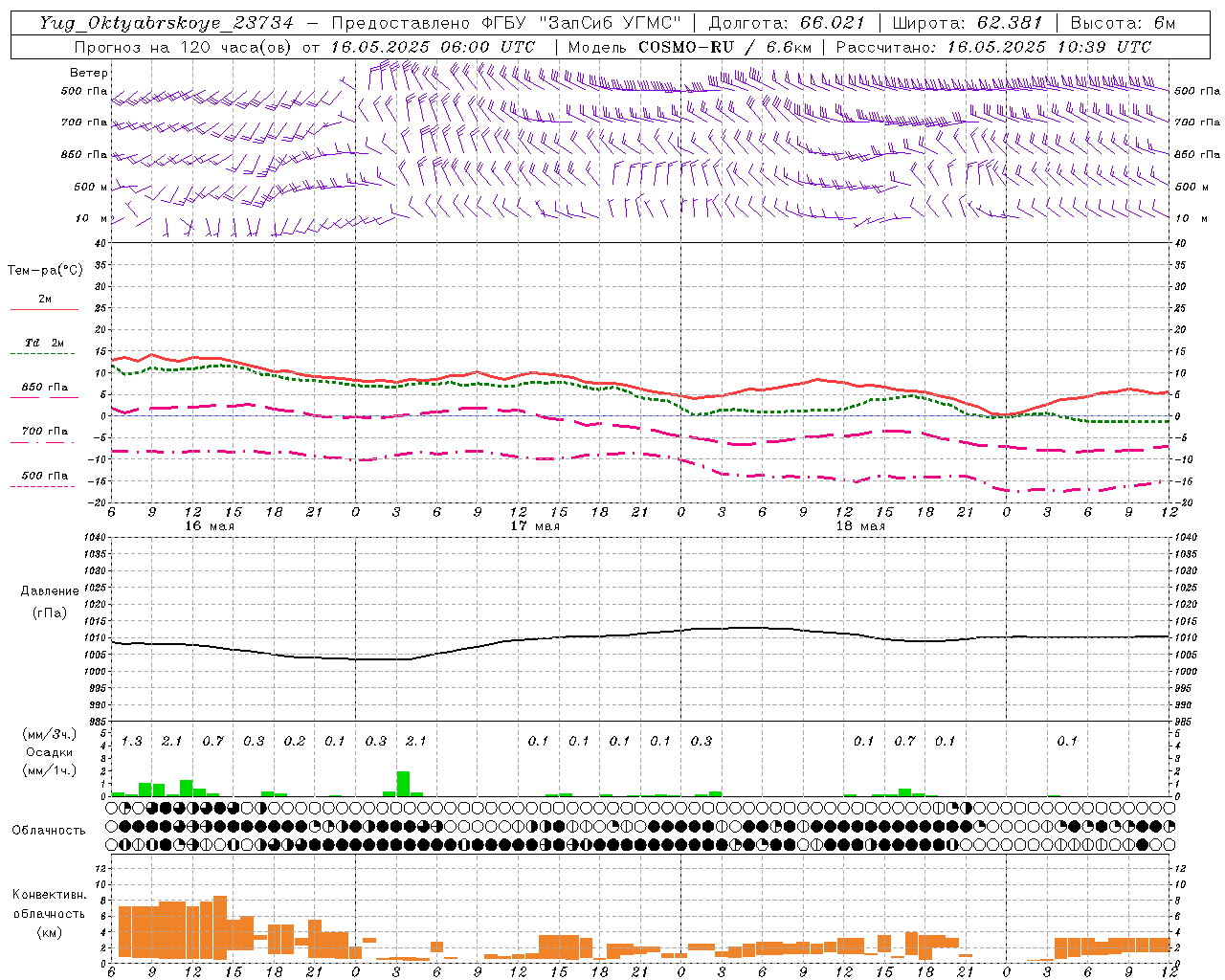Click the 700 гПа temperature legend entry
This screenshot has width=1225, height=980.
point(44,431)
